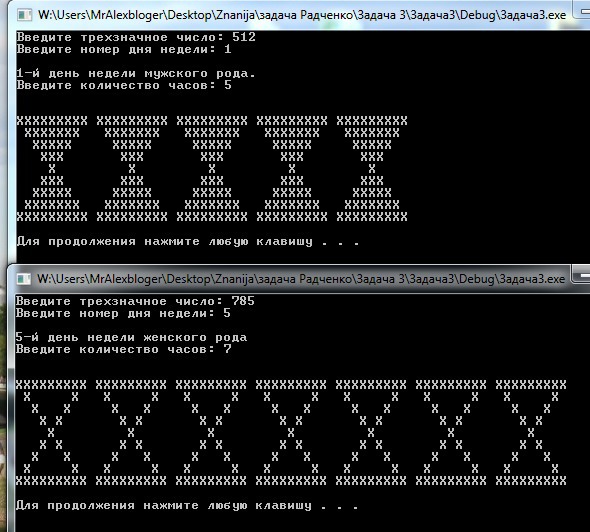Viewport: 590px width, 532px height.
Task: Click the middle solid hourglass of five
Action: 212,169
